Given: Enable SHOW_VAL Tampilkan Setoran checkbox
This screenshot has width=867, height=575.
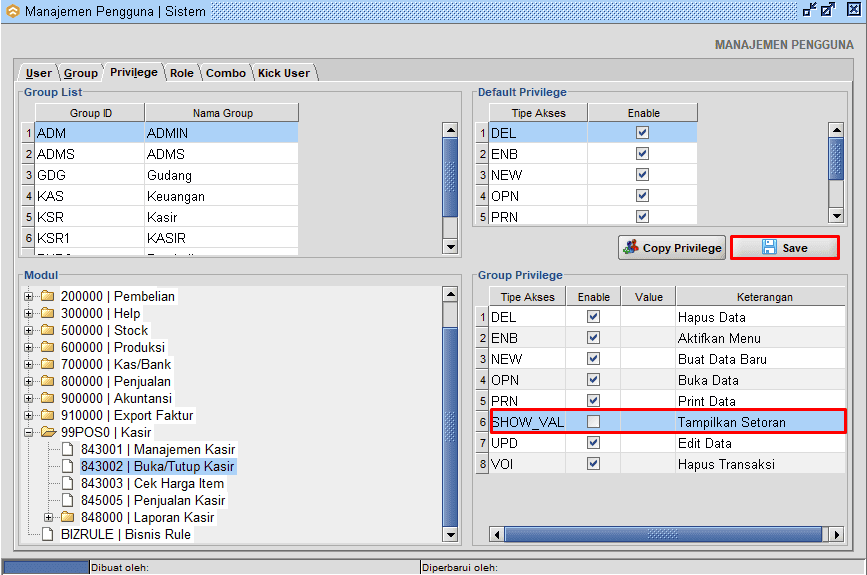Looking at the screenshot, I should point(593,422).
